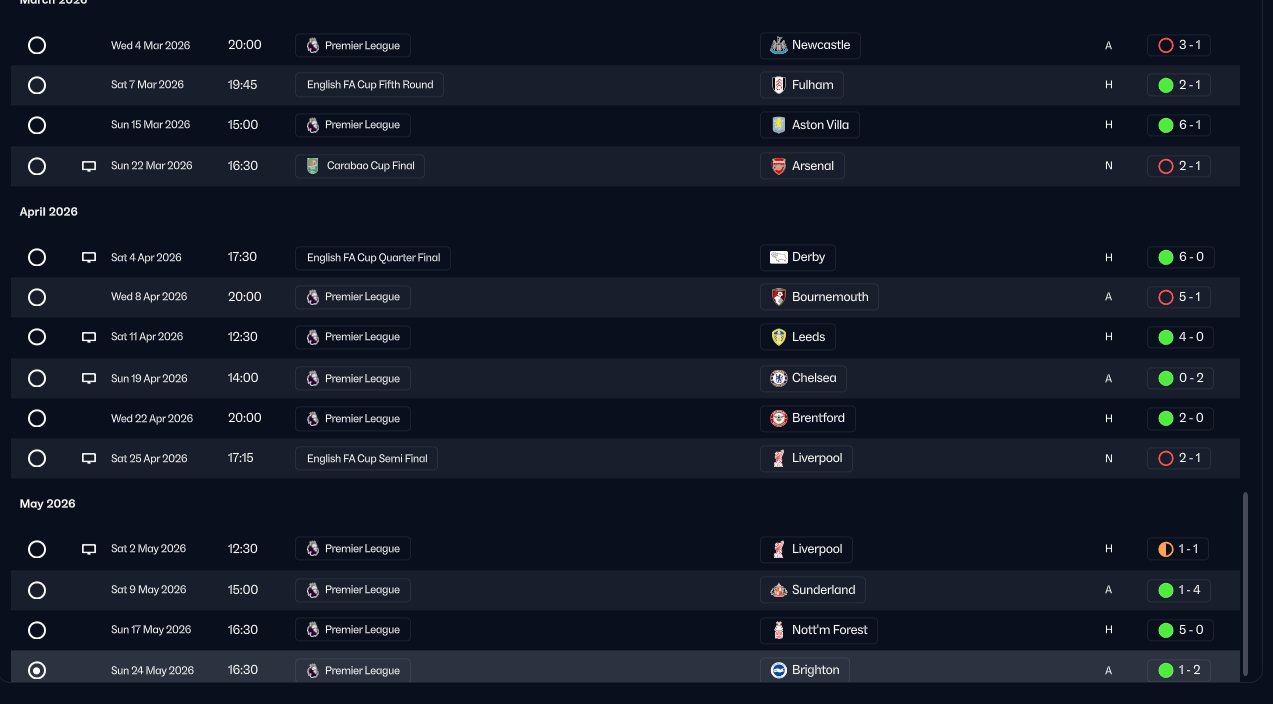Select the radio button for Sun 24 May 2026
Viewport: 1273px width, 704px height.
[37, 670]
